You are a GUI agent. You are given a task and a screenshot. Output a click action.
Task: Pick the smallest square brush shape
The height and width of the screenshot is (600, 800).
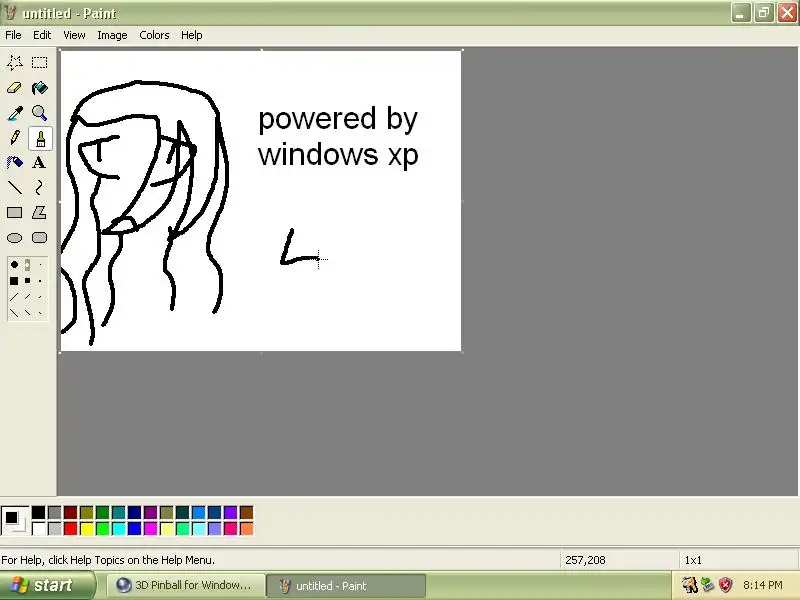coord(40,281)
